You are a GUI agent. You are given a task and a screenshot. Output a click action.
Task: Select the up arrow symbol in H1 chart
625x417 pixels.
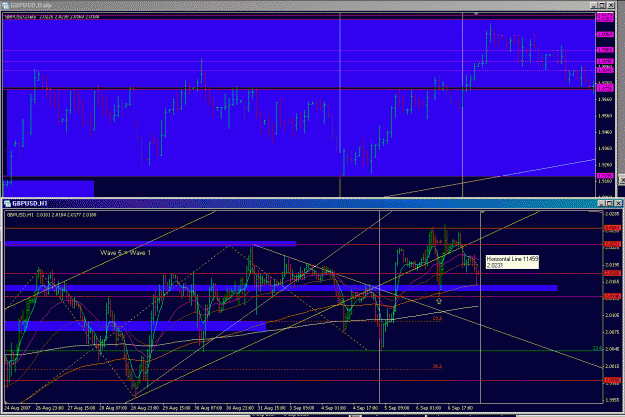(x=439, y=301)
